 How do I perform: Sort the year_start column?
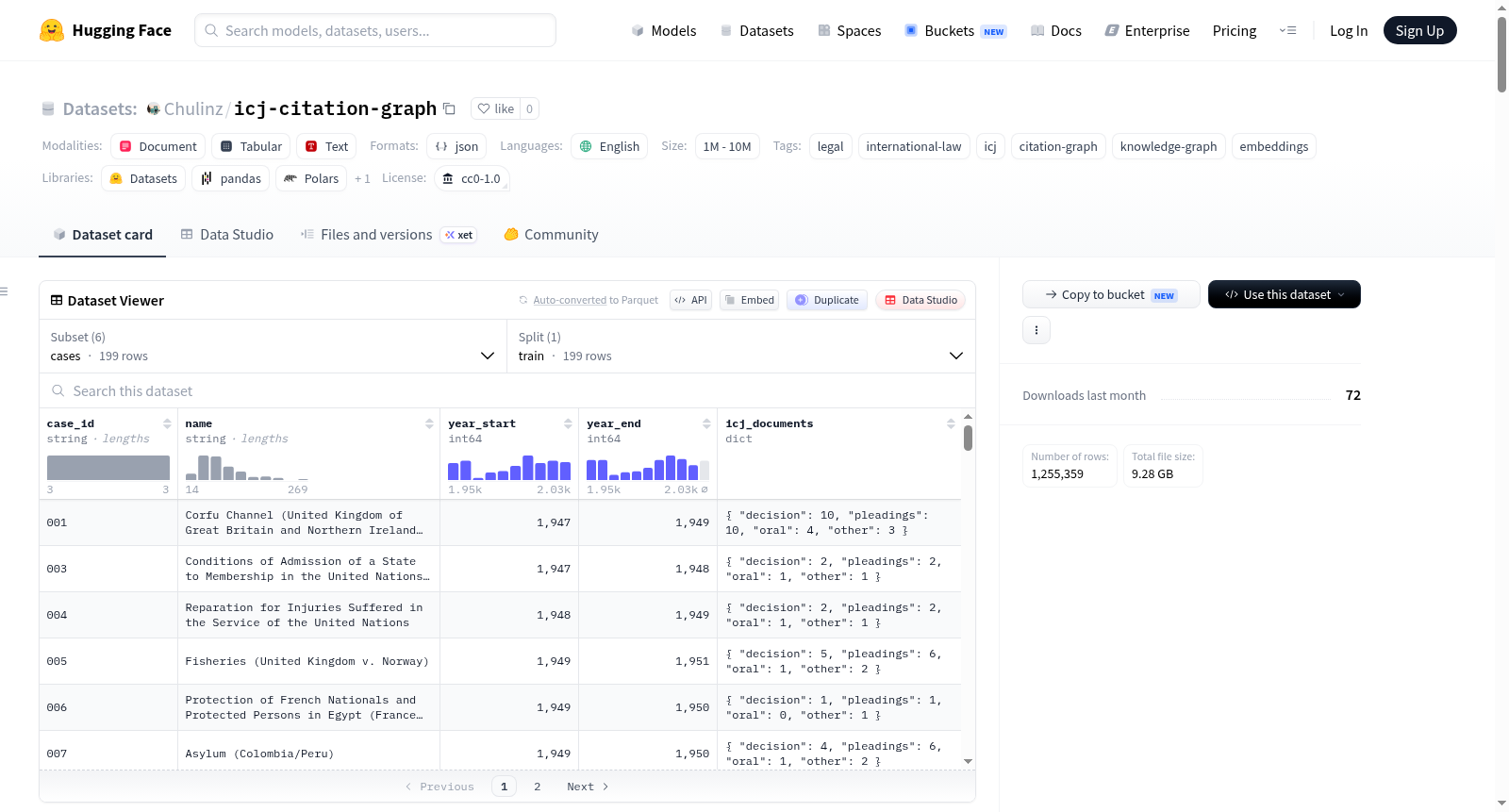(568, 423)
